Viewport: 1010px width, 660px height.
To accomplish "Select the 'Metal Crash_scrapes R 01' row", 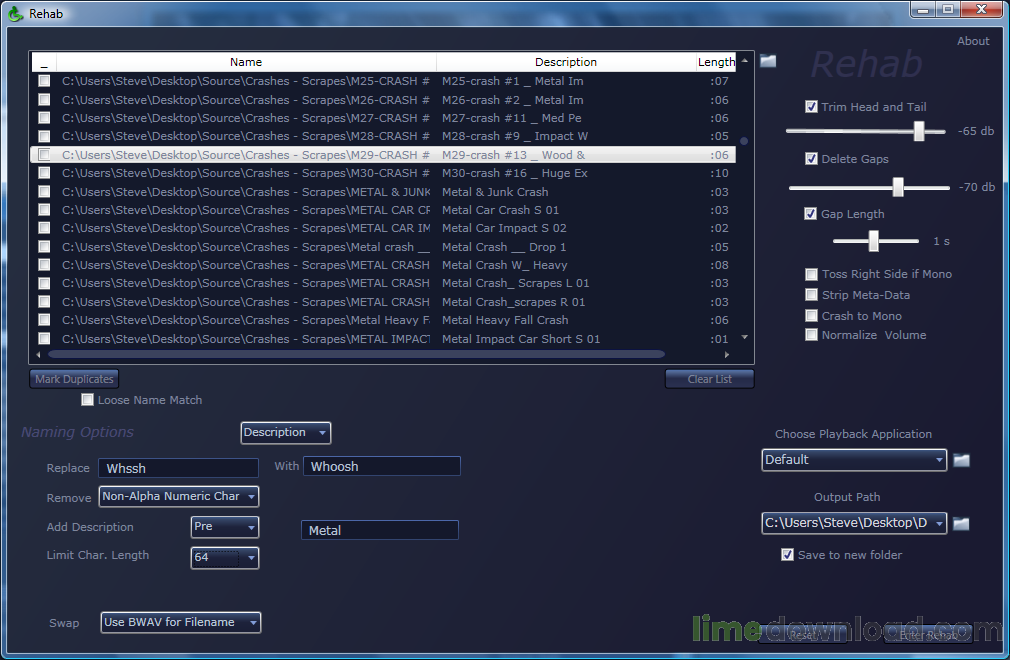I will [x=383, y=302].
